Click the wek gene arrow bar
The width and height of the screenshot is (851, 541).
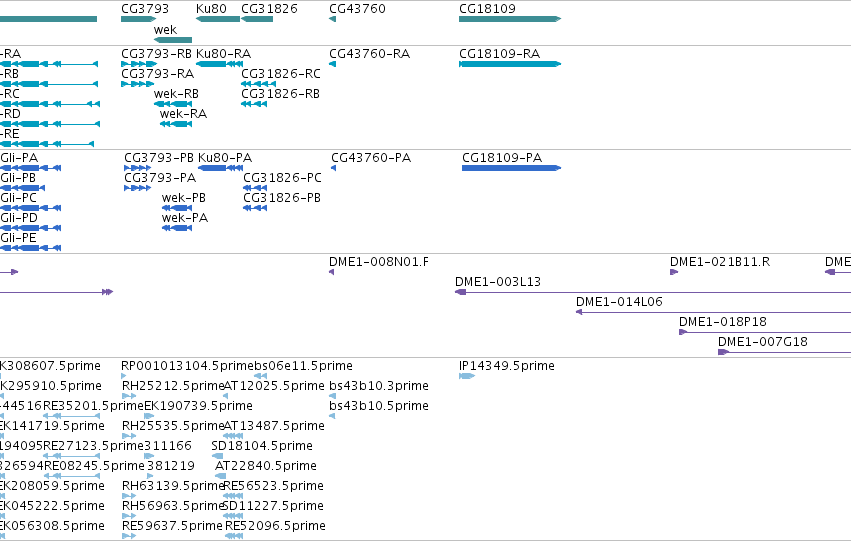point(173,40)
